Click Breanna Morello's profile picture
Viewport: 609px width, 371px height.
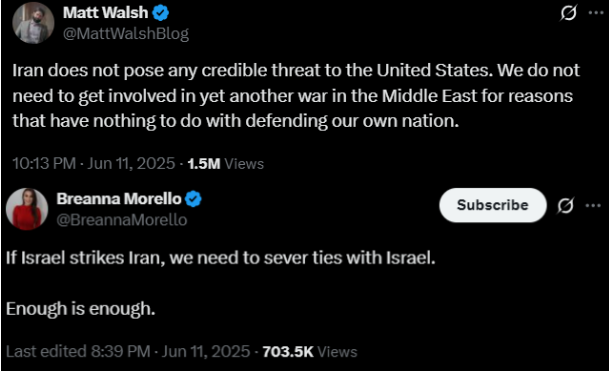point(27,209)
